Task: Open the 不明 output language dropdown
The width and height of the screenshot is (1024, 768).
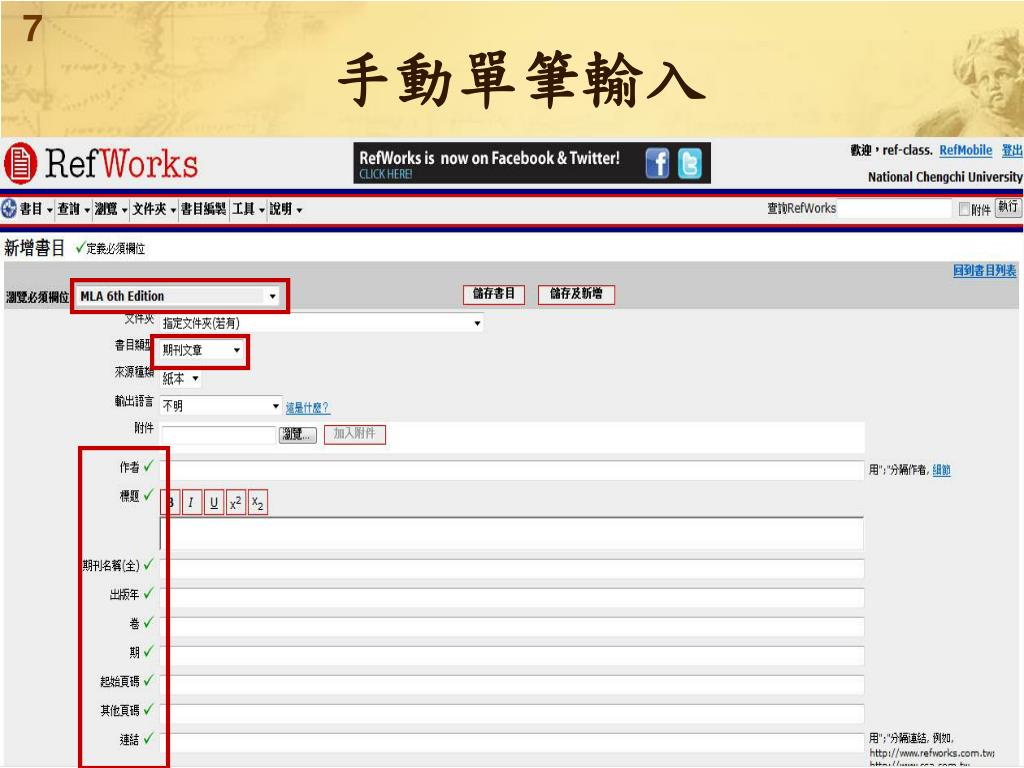Action: [221, 406]
